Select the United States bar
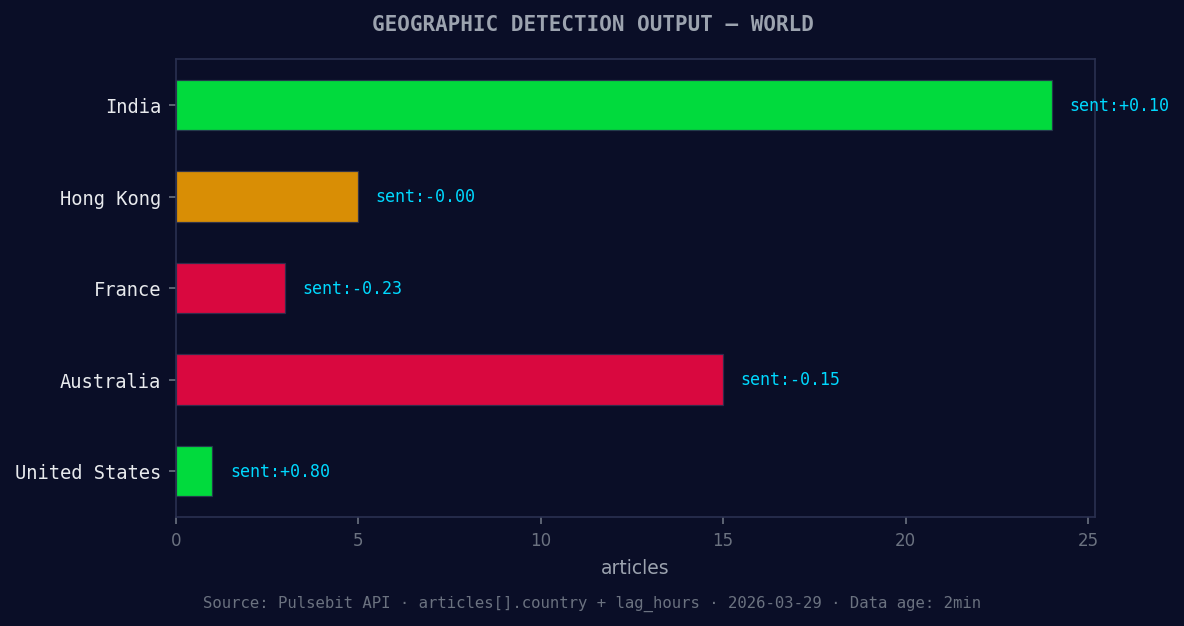The width and height of the screenshot is (1184, 626). pos(193,471)
